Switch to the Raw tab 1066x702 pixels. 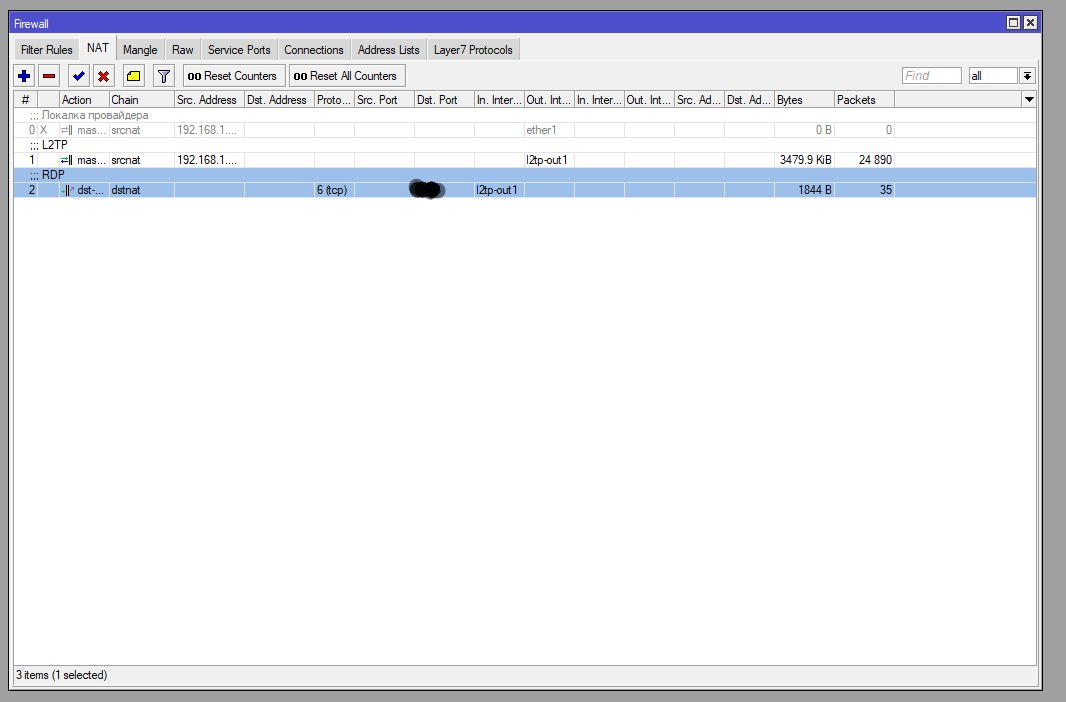[183, 50]
